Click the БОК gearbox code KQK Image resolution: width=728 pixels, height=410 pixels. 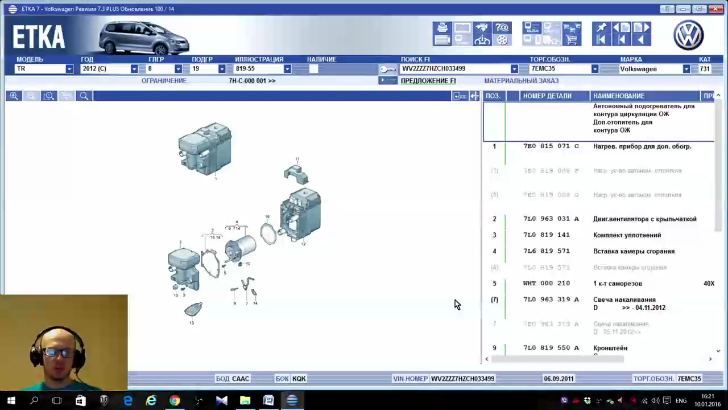click(299, 378)
